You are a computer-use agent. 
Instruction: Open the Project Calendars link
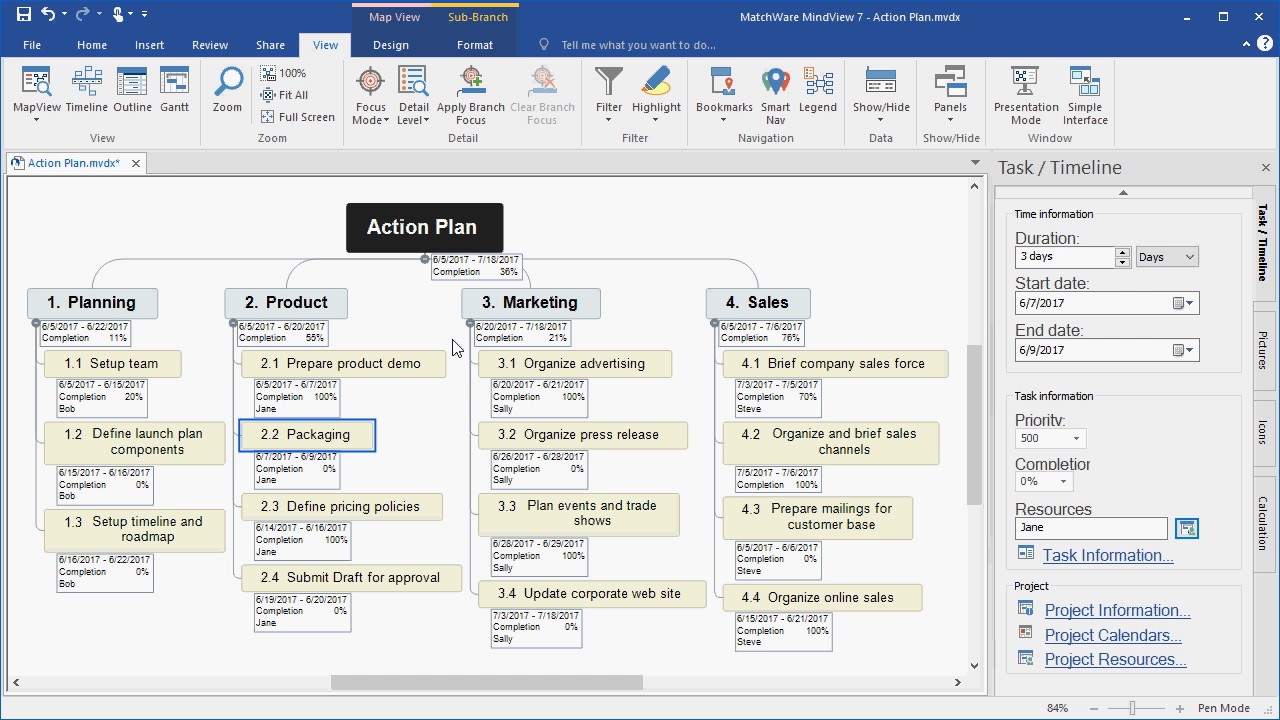tap(1113, 635)
